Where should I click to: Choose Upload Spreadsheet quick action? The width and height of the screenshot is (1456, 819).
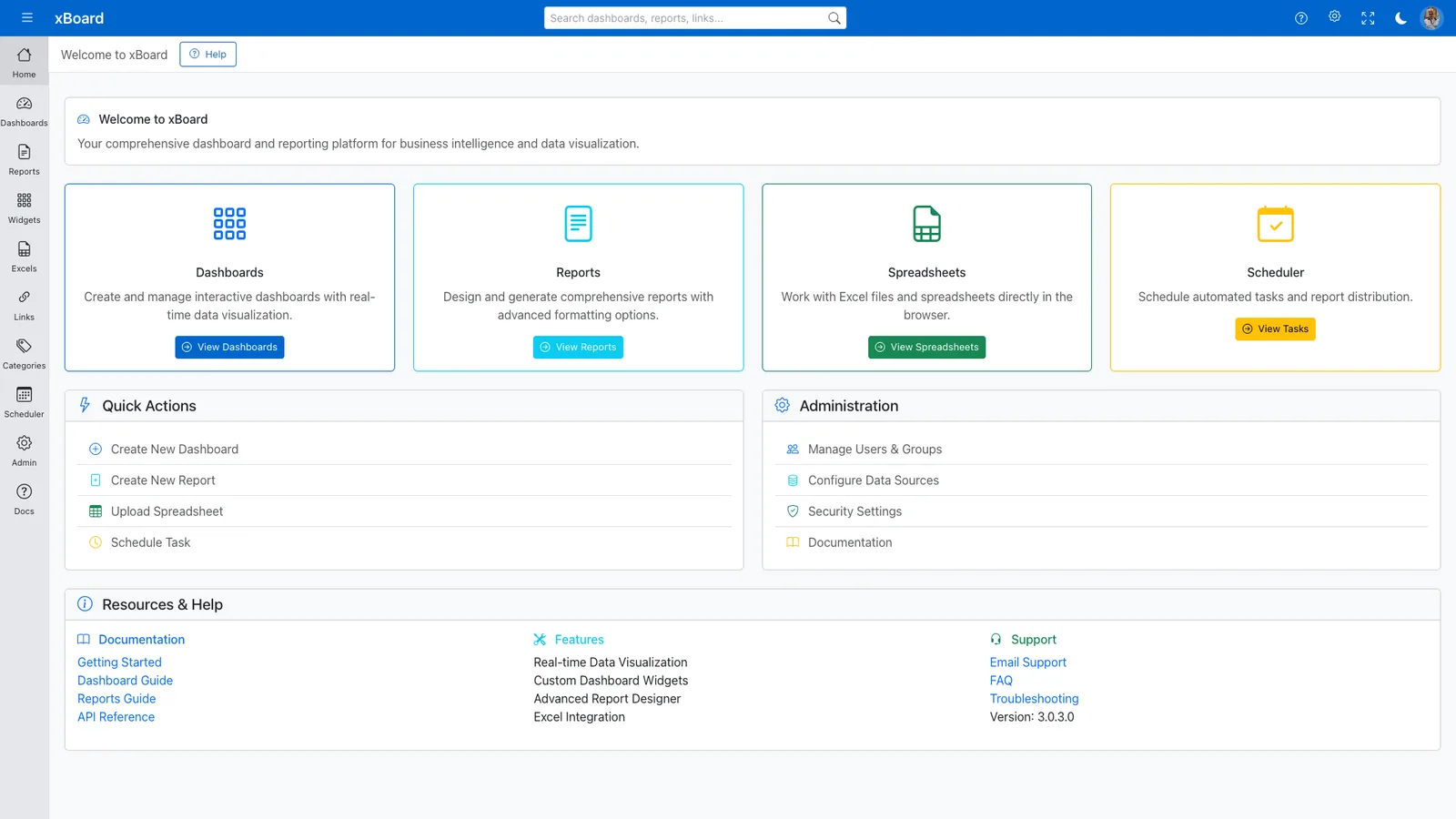click(404, 511)
